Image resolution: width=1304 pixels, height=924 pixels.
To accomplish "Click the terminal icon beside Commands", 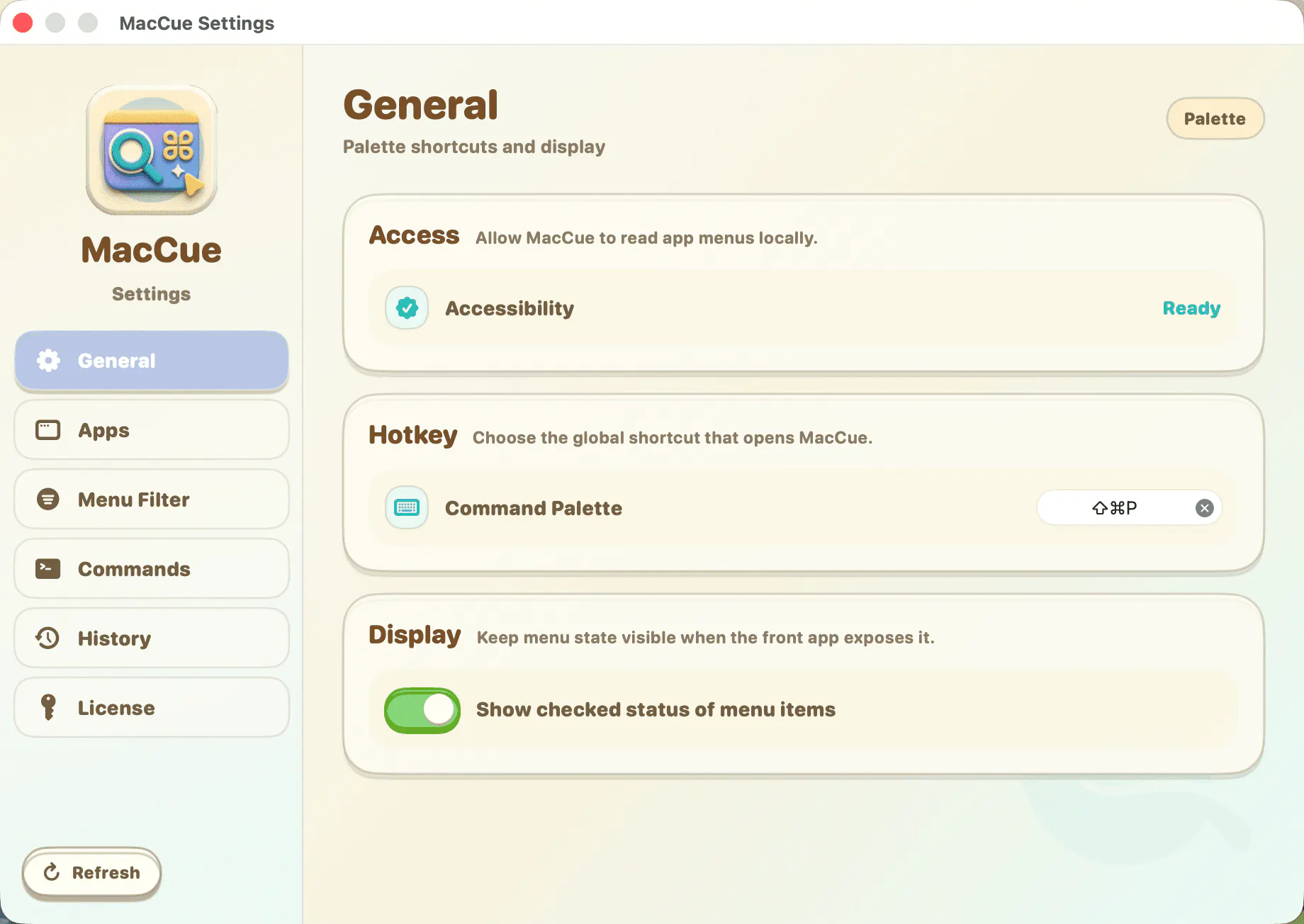I will point(48,569).
